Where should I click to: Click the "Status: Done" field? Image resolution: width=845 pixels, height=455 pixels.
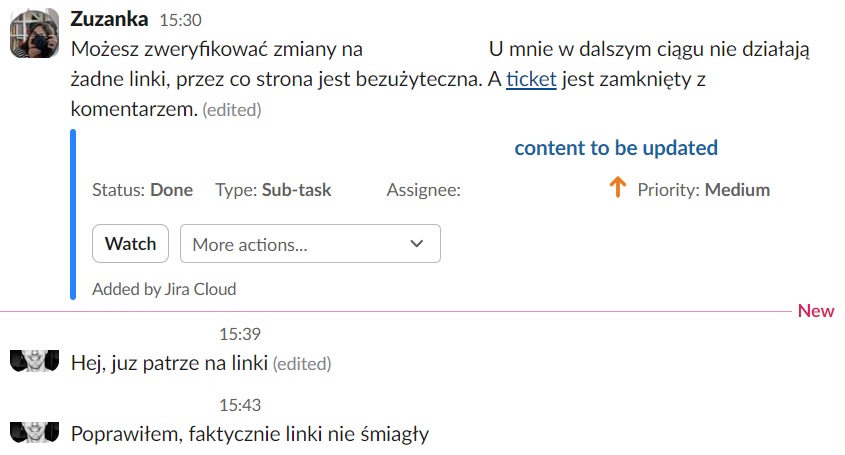(x=142, y=190)
